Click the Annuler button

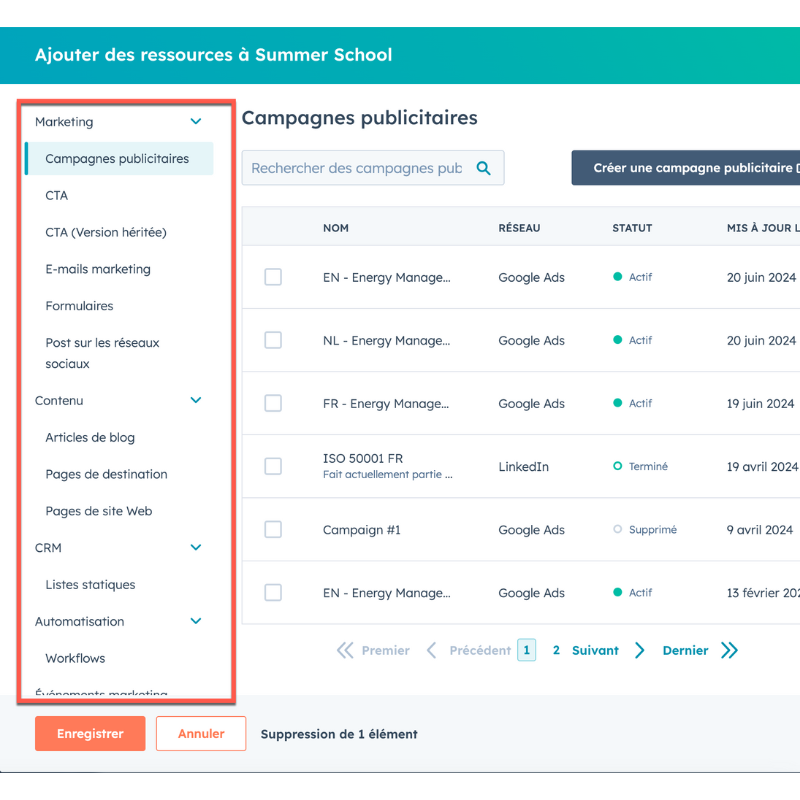[201, 734]
